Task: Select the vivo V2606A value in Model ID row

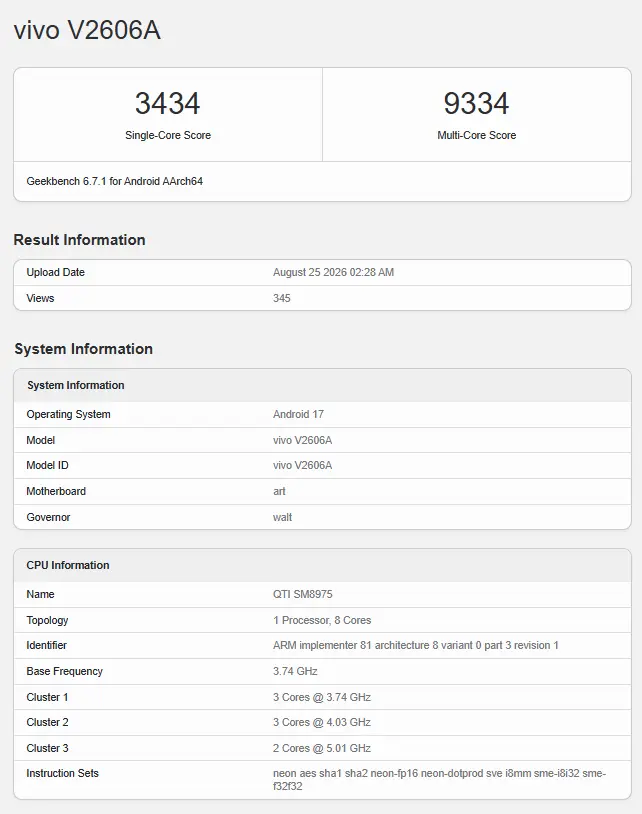Action: 303,465
